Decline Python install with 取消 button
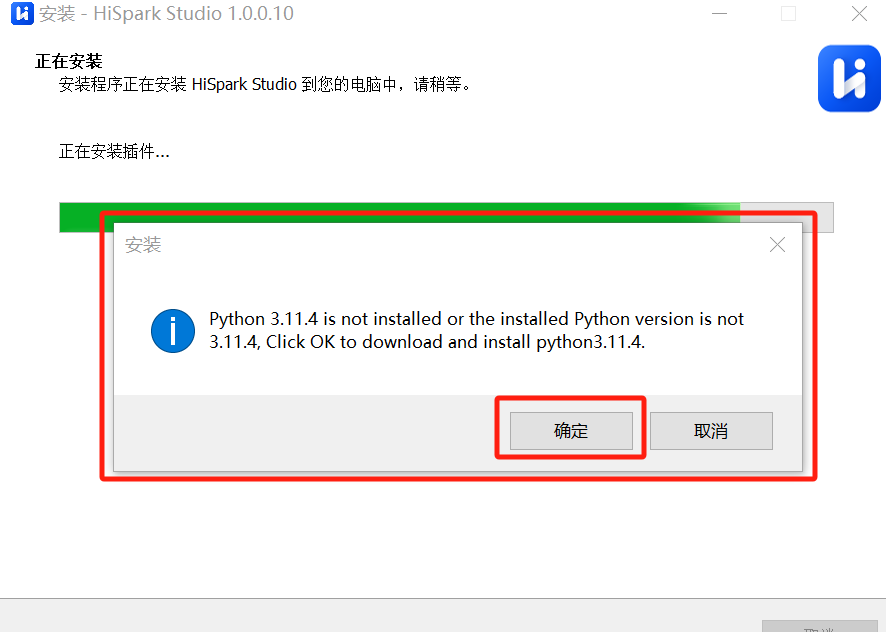The image size is (886, 632). 711,431
